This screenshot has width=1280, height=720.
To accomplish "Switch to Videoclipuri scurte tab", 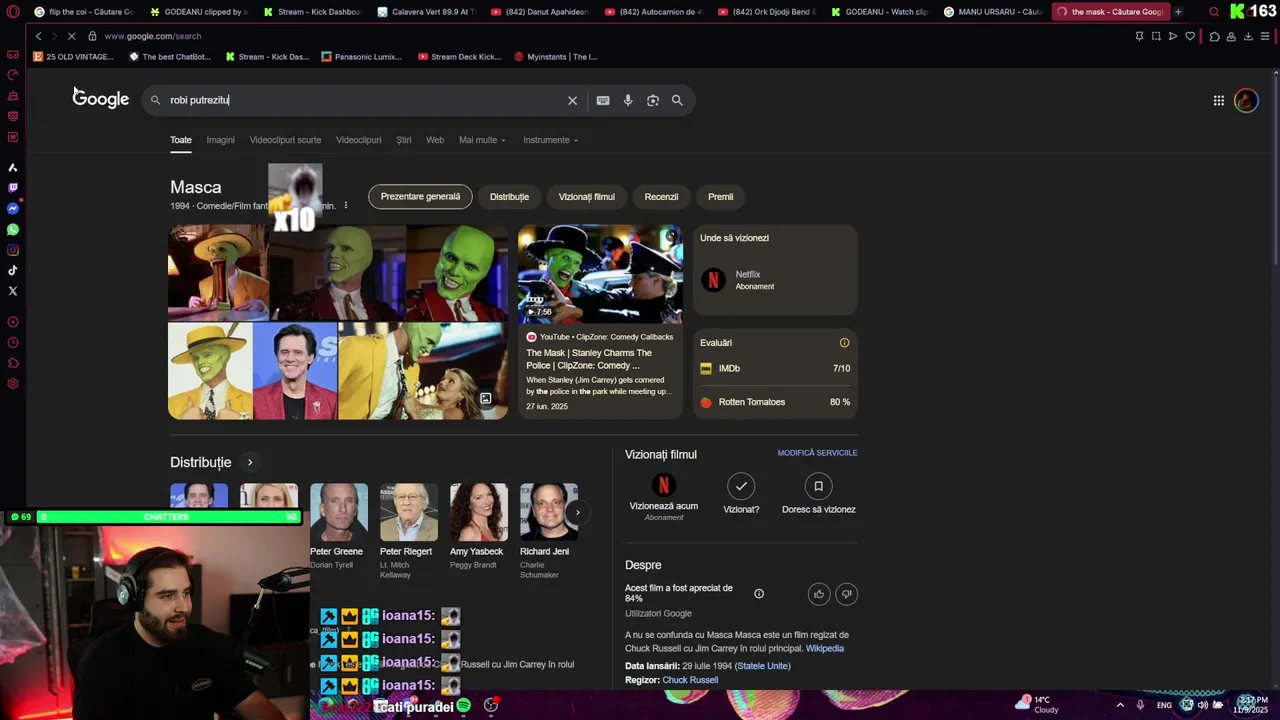I will pyautogui.click(x=285, y=140).
